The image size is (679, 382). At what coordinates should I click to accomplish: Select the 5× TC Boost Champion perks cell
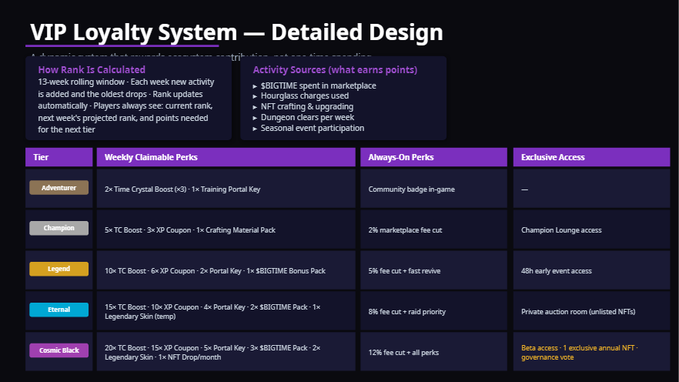point(226,230)
